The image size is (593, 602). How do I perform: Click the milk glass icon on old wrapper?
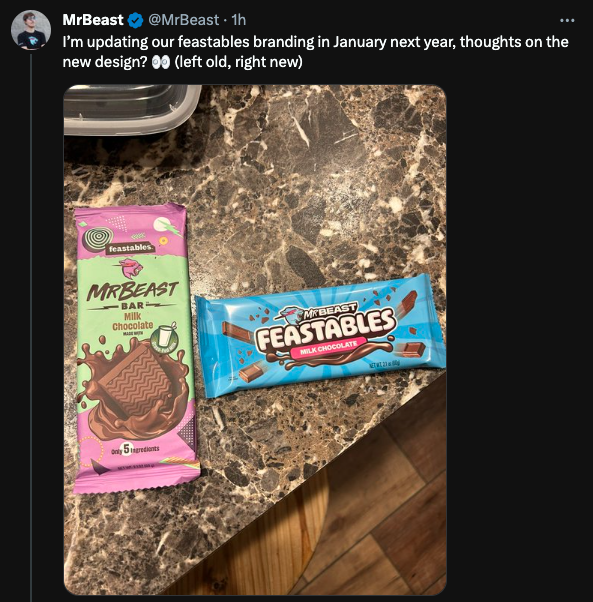click(164, 339)
